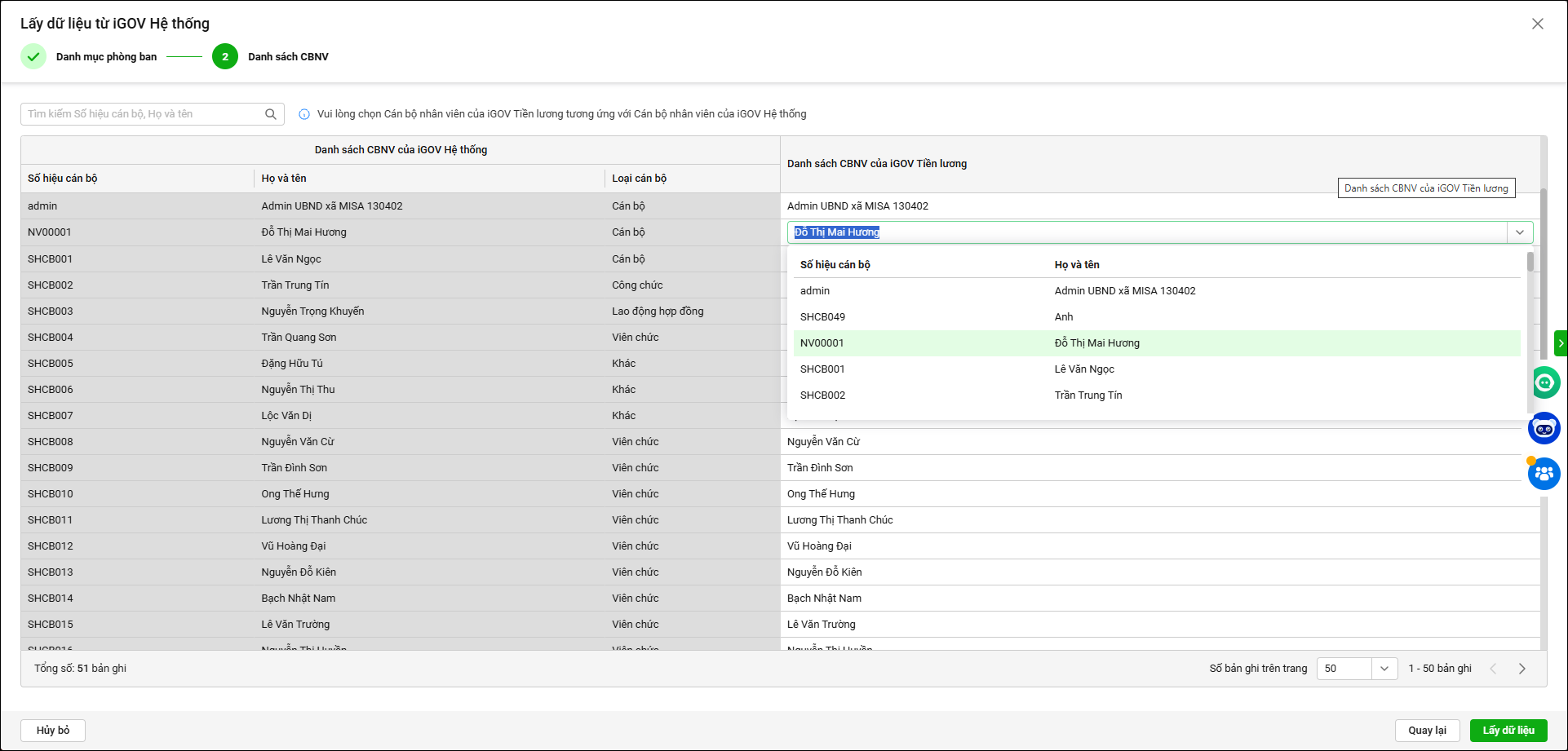
Task: Select the SHCB003 Nguyễn Trọng Khuyến row
Action: [401, 311]
